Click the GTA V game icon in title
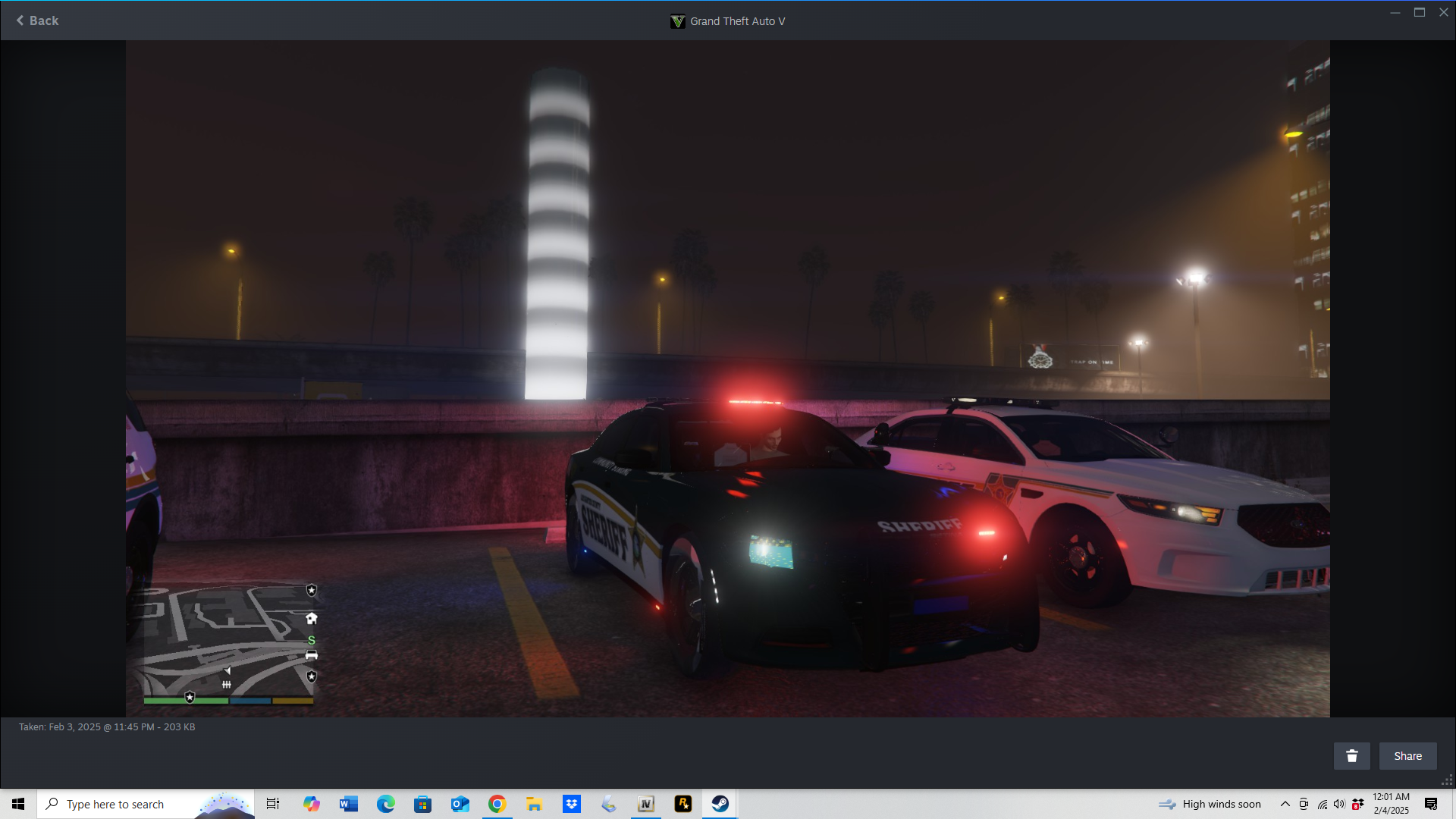Viewport: 1456px width, 819px height. pyautogui.click(x=677, y=21)
